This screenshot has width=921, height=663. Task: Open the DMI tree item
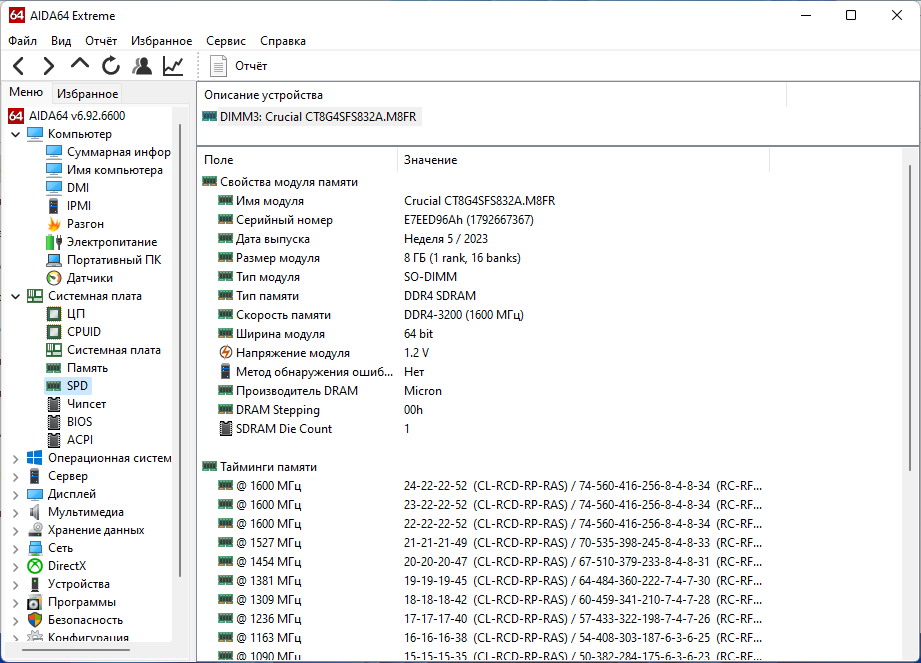(68, 188)
